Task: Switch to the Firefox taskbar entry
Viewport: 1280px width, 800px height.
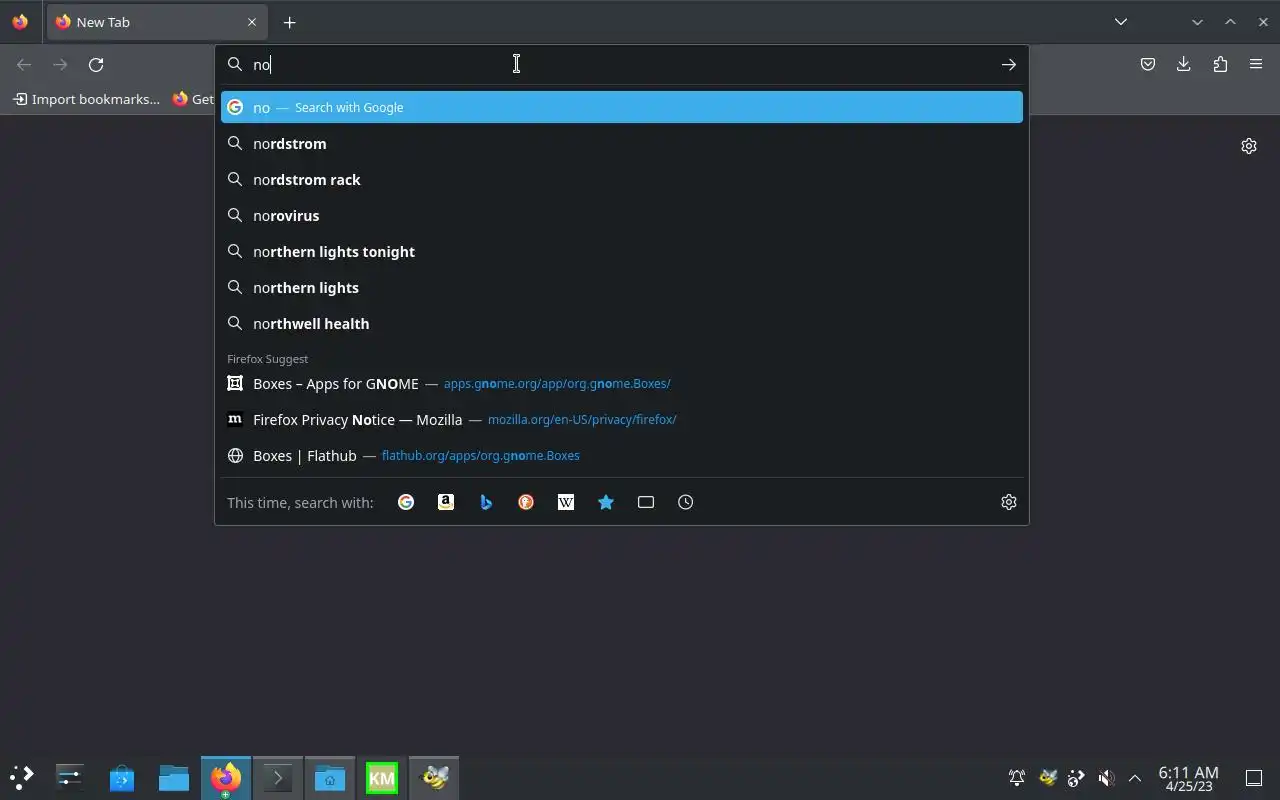Action: [x=226, y=777]
